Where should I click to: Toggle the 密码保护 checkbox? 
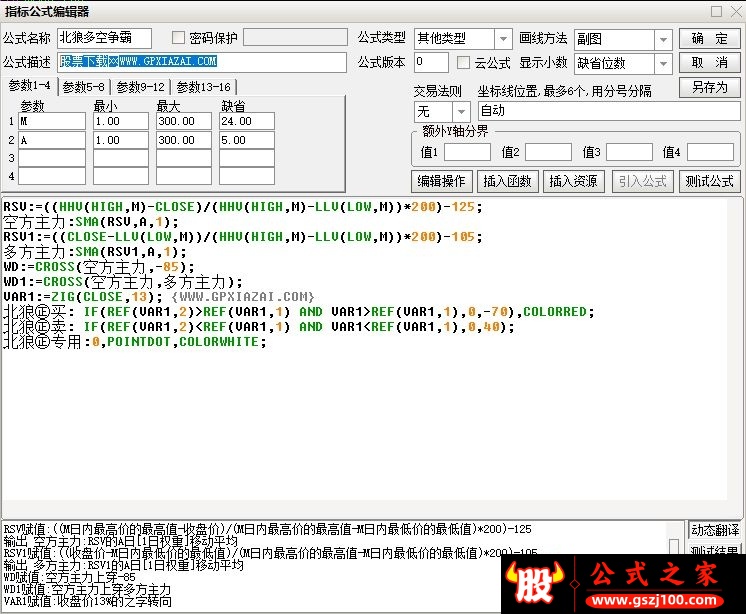coord(179,38)
